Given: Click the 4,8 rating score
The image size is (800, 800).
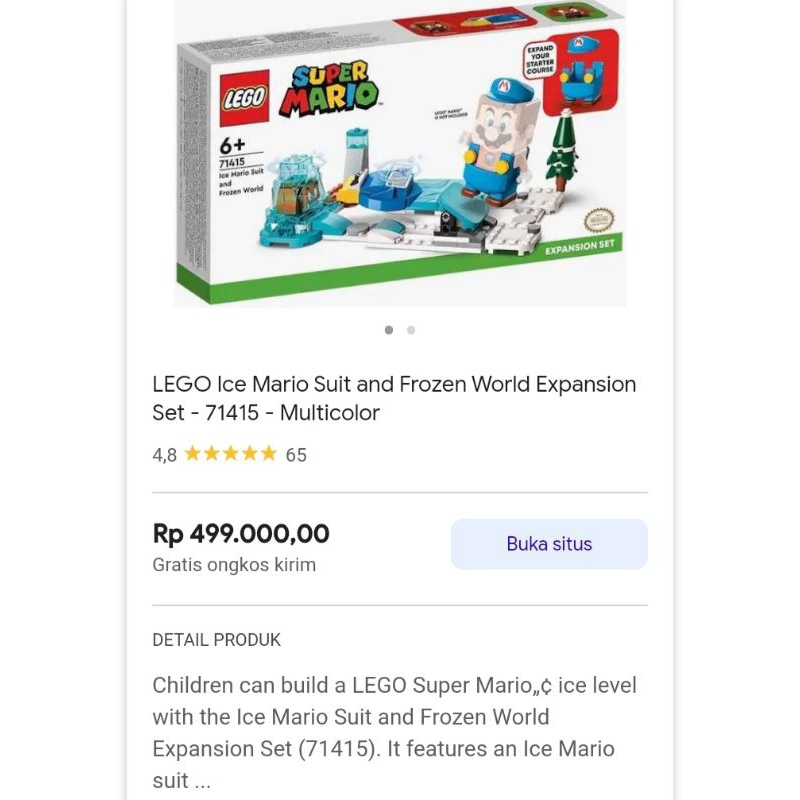Looking at the screenshot, I should [164, 455].
